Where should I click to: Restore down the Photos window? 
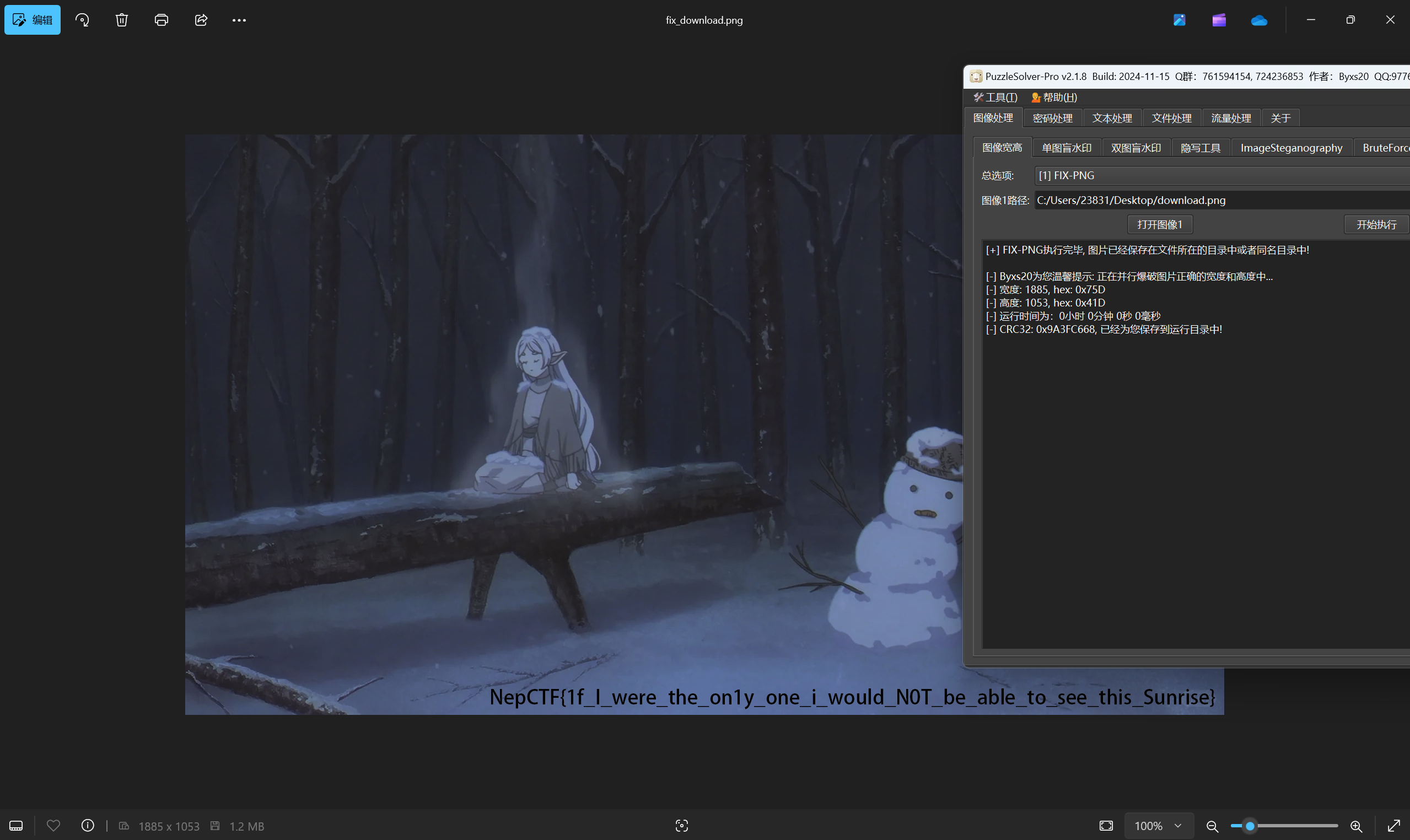[x=1350, y=20]
